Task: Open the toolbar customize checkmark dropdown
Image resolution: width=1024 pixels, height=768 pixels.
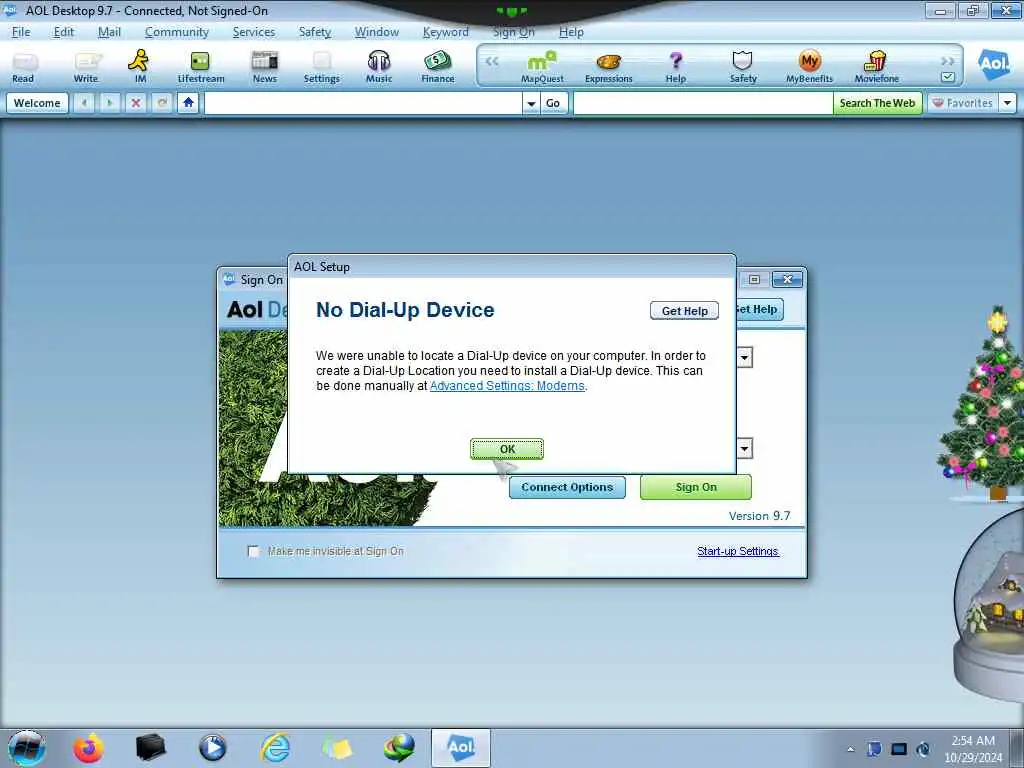Action: tap(948, 77)
